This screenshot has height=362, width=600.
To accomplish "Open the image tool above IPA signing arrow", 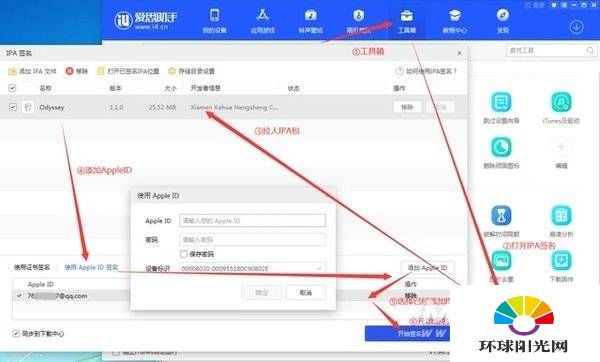I will click(501, 261).
